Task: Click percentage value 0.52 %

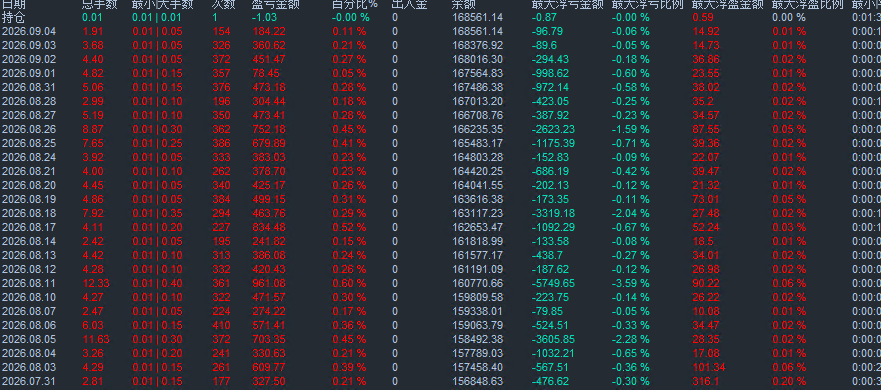Action: click(349, 228)
